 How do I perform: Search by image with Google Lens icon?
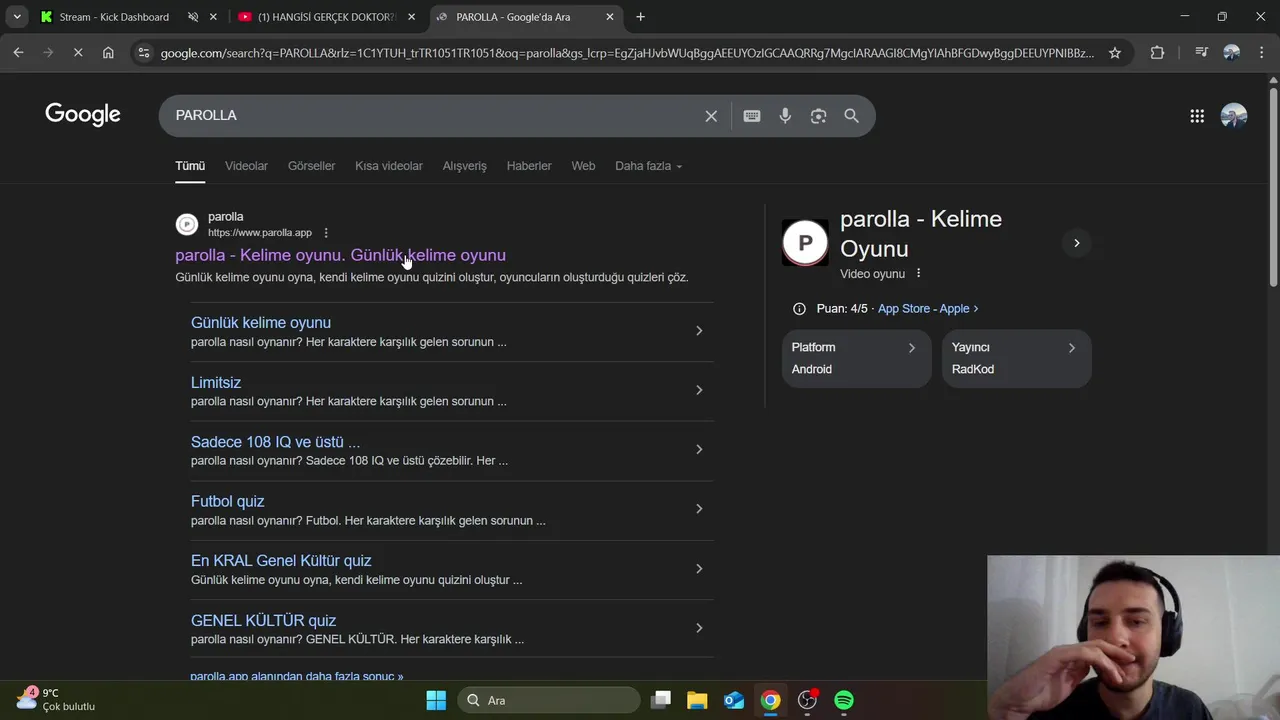click(x=818, y=116)
